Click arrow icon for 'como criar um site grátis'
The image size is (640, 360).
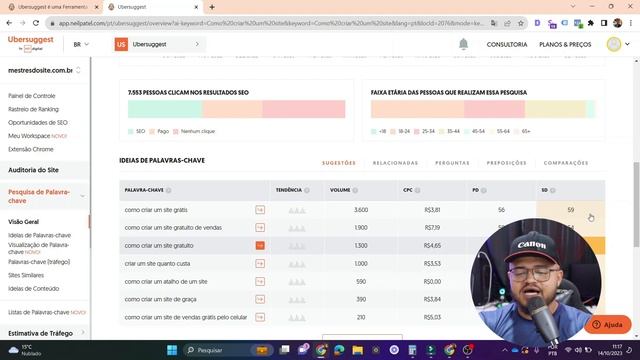(x=260, y=210)
